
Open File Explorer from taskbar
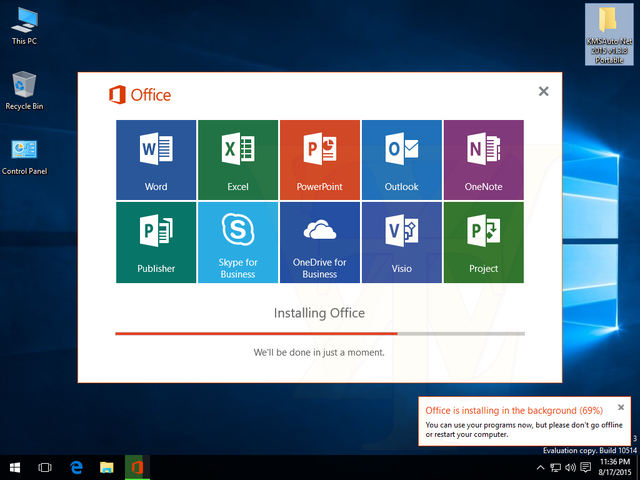(x=107, y=467)
